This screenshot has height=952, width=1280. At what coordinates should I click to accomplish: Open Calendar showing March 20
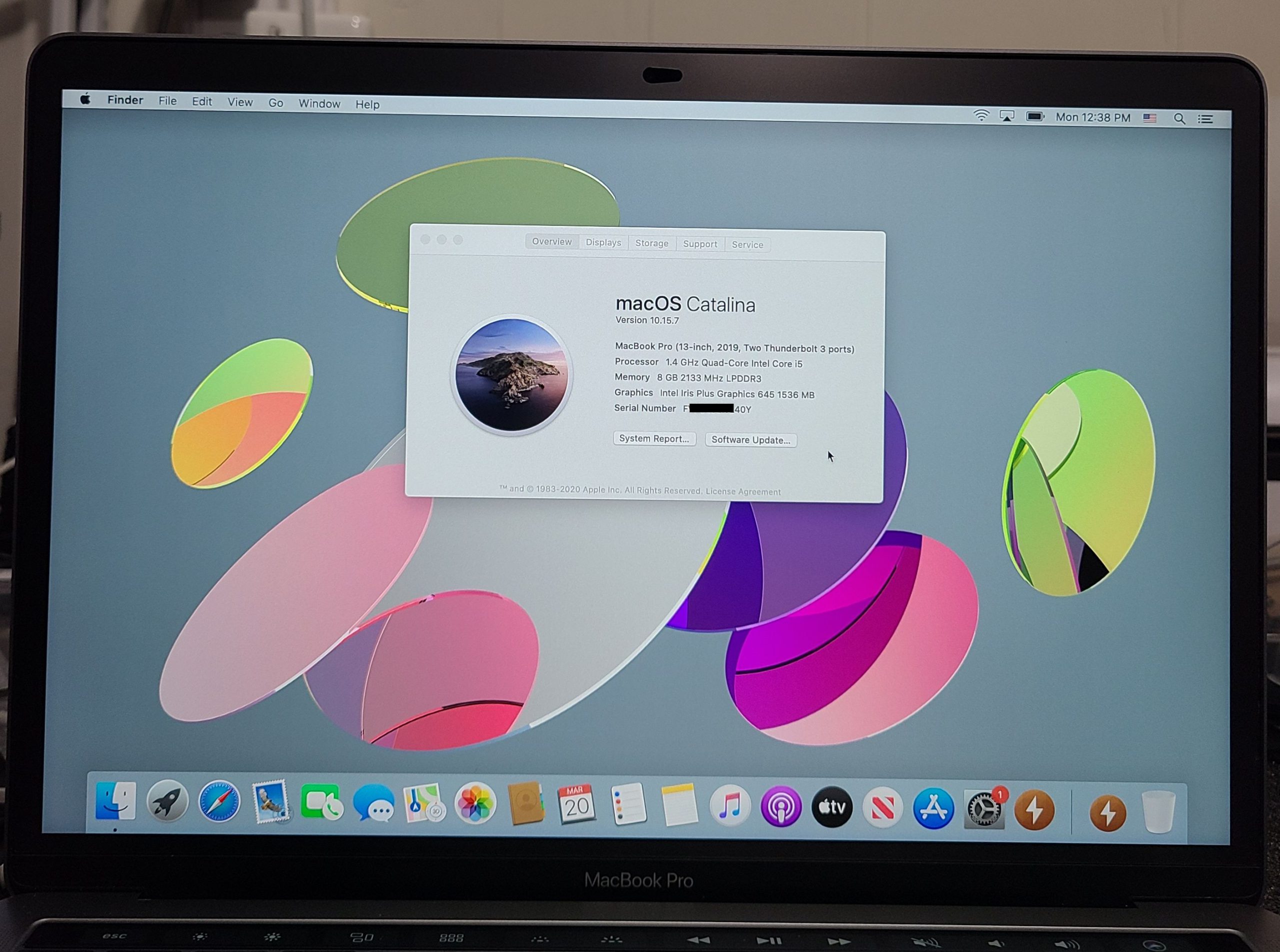click(x=576, y=805)
